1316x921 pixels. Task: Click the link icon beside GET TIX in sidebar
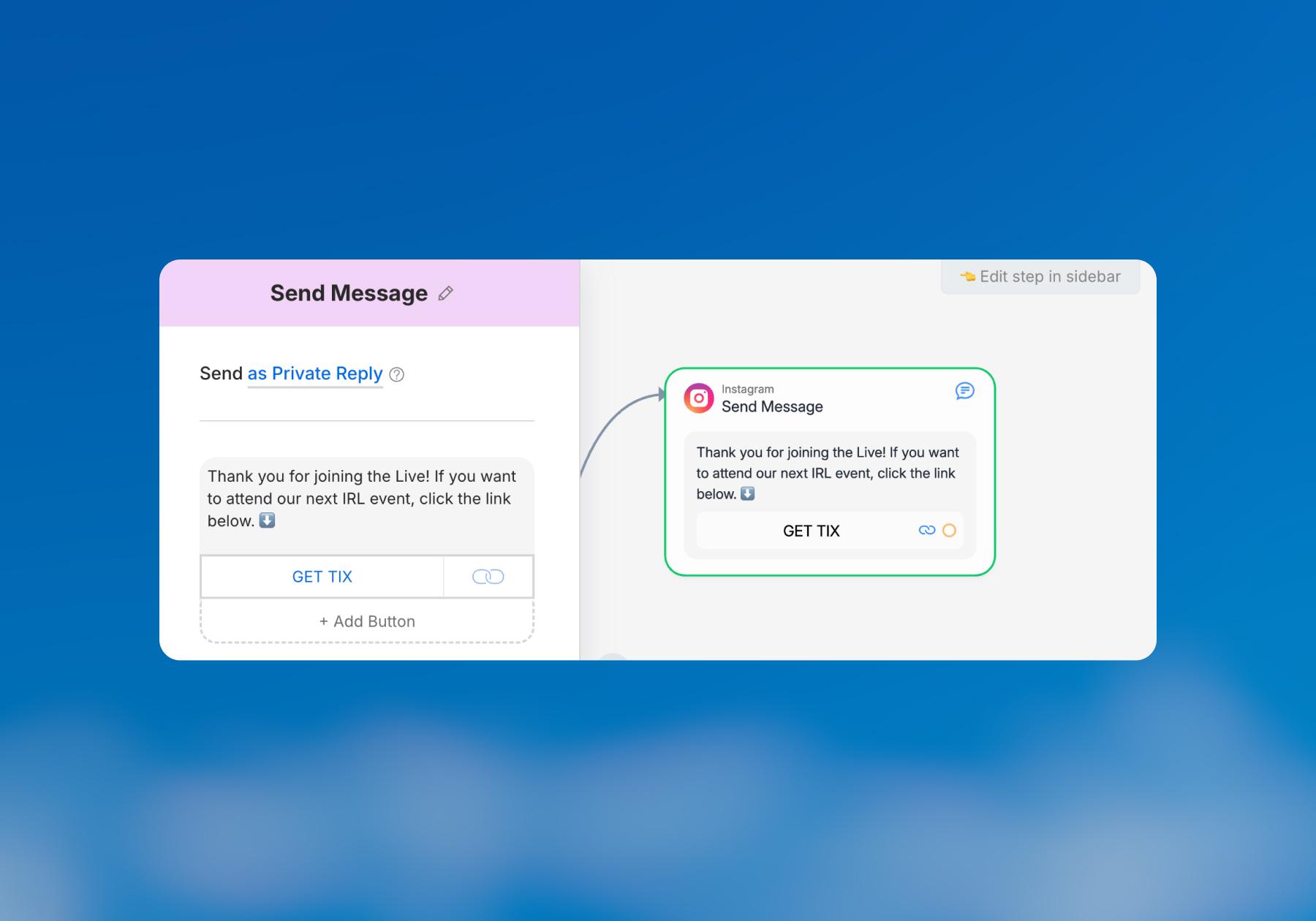(x=488, y=577)
